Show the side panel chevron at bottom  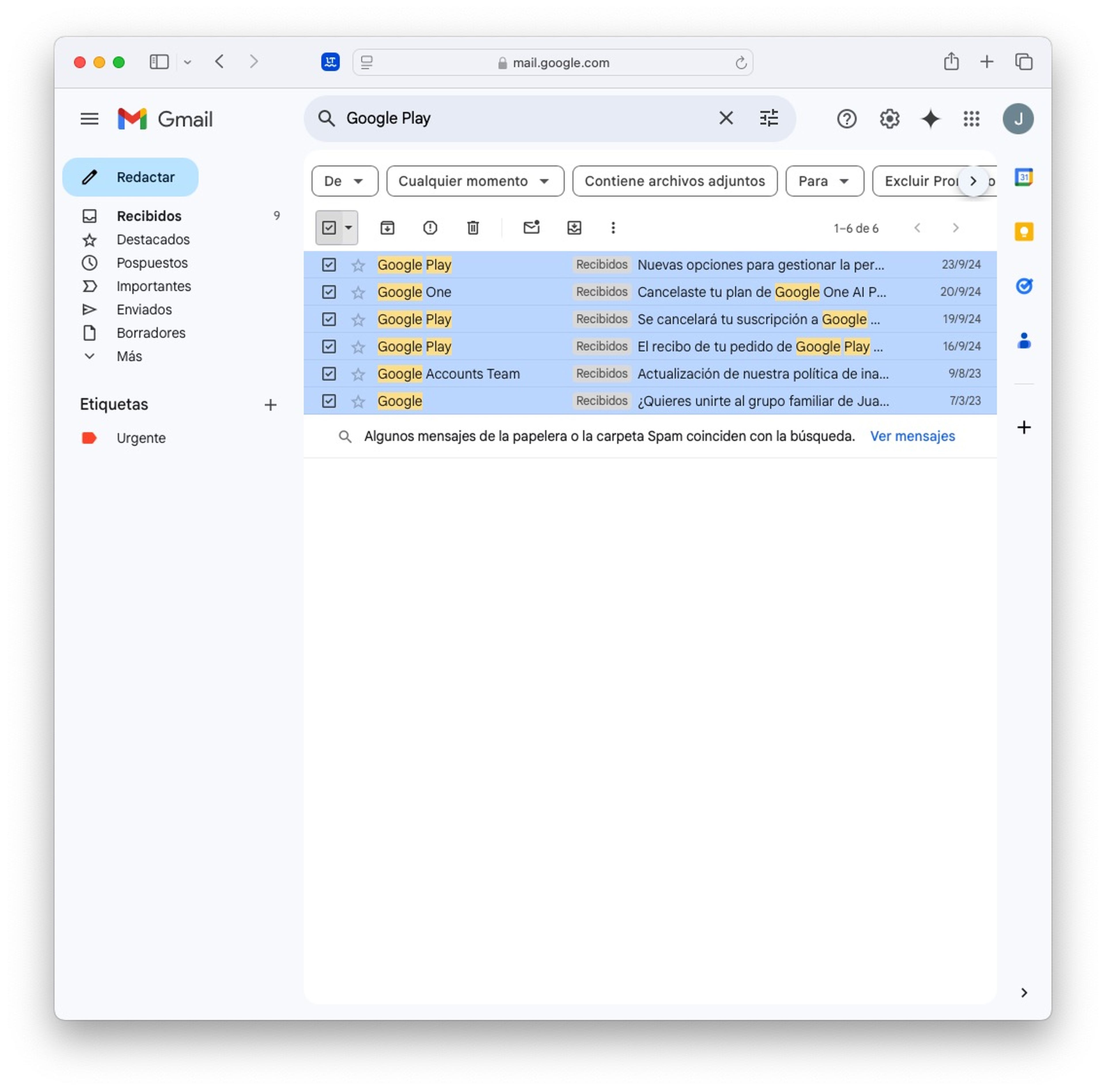pos(1024,993)
